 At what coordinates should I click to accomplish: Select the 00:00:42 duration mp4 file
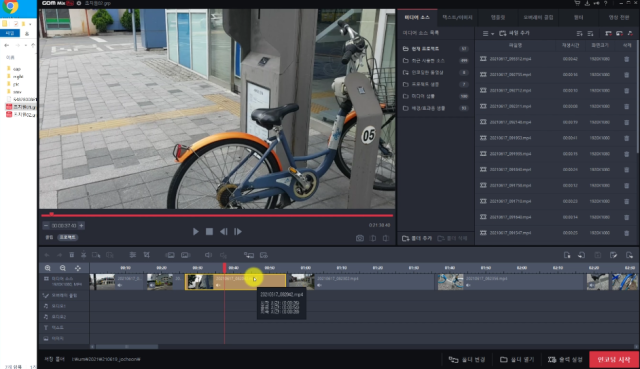555,59
